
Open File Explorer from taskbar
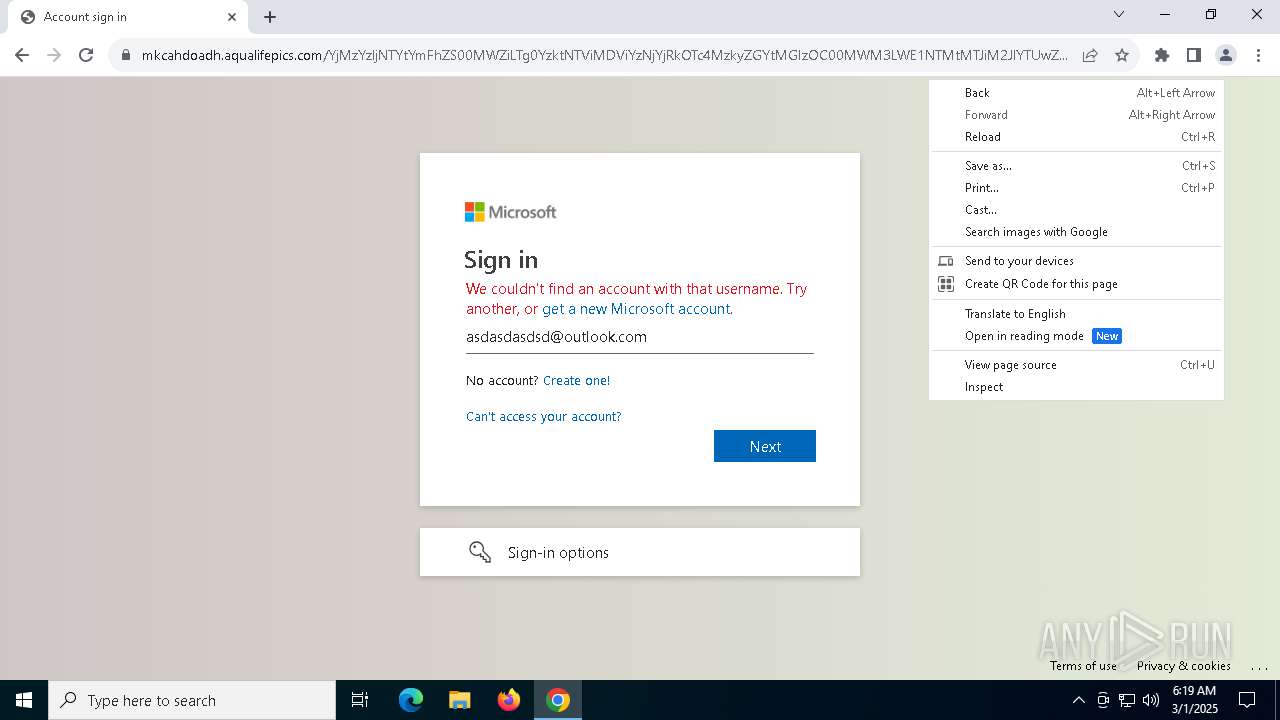459,700
